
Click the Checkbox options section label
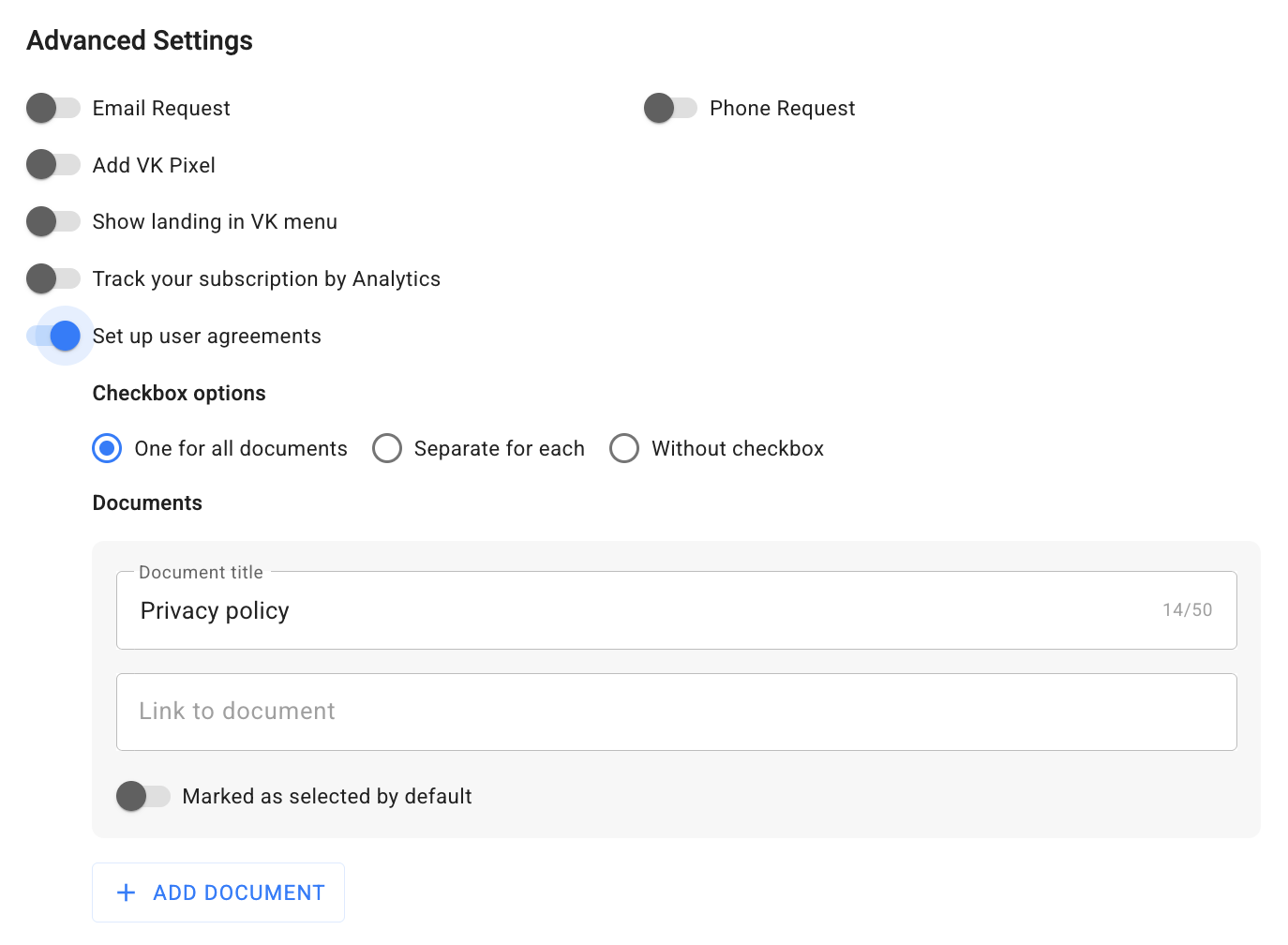179,394
